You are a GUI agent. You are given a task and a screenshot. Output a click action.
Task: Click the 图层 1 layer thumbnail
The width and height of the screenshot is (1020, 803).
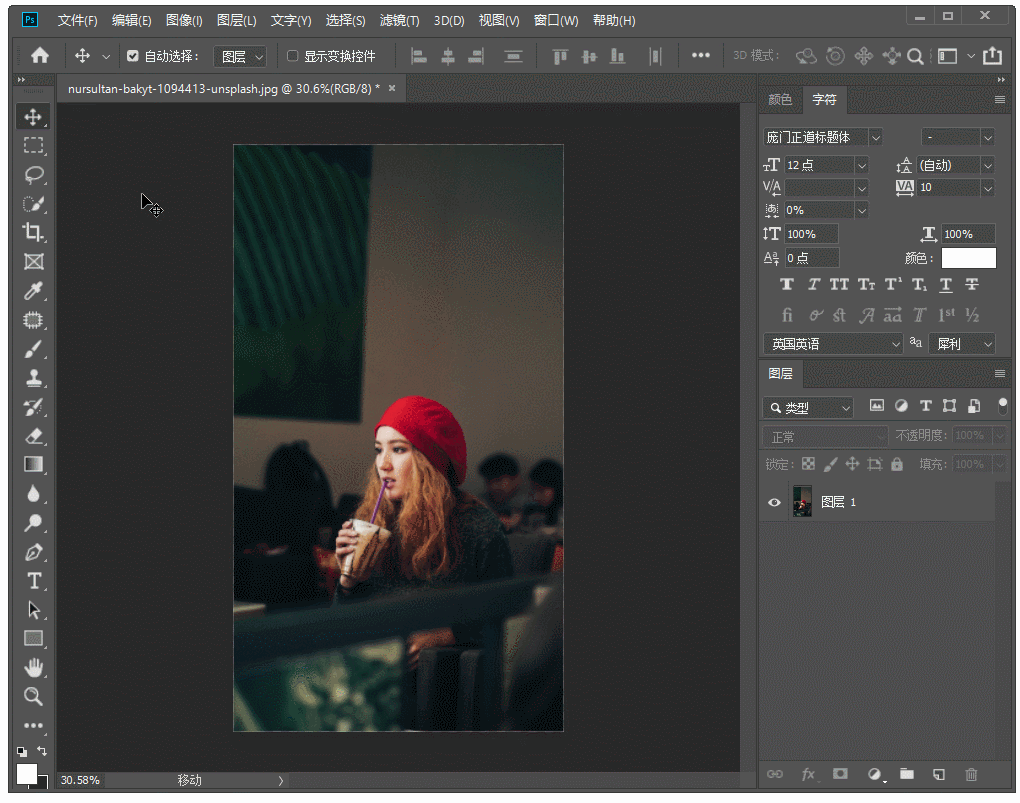(x=802, y=502)
